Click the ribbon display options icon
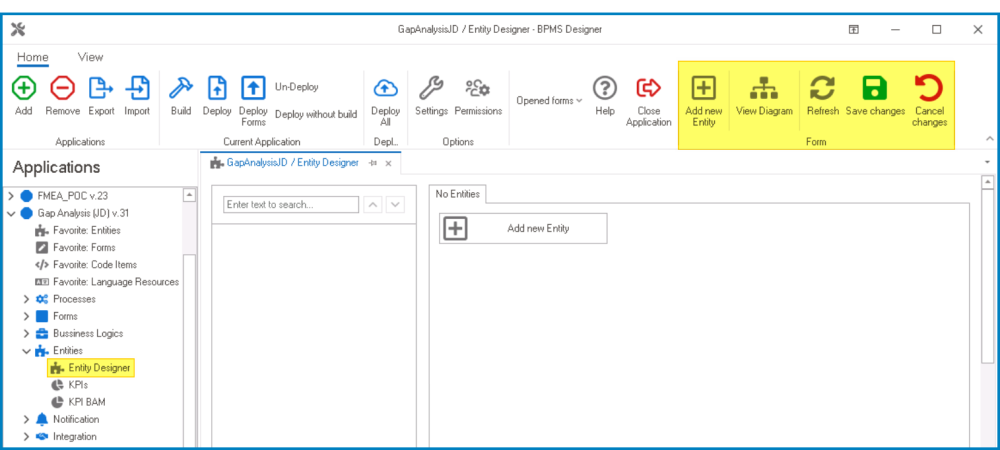Image resolution: width=1000 pixels, height=450 pixels. pos(853,29)
